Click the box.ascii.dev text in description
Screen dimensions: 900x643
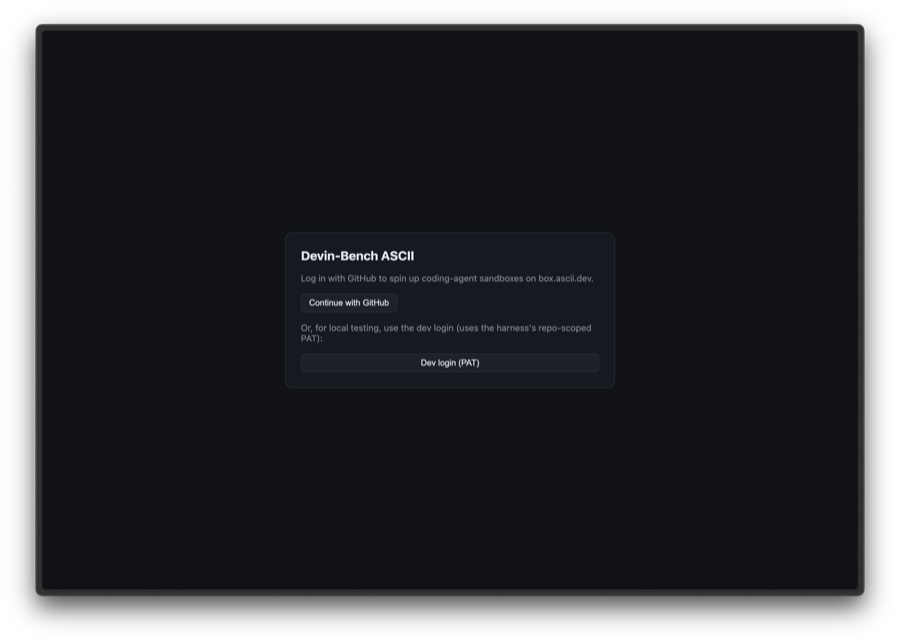click(565, 278)
